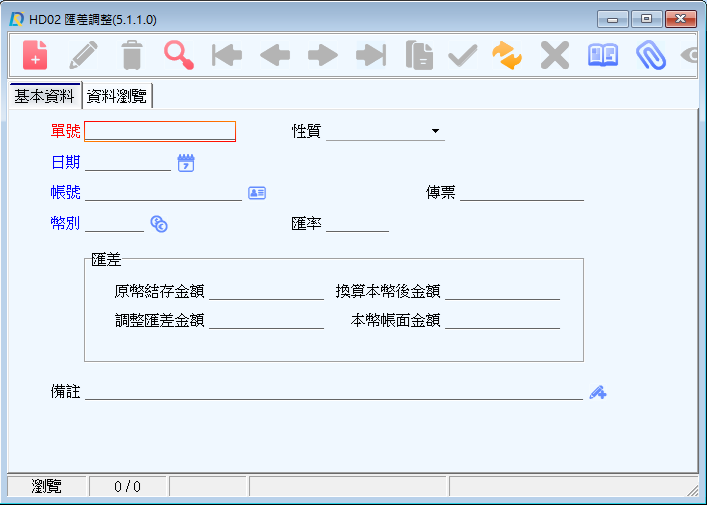Click the window resize grip corner
This screenshot has height=505, width=707.
(x=692, y=491)
